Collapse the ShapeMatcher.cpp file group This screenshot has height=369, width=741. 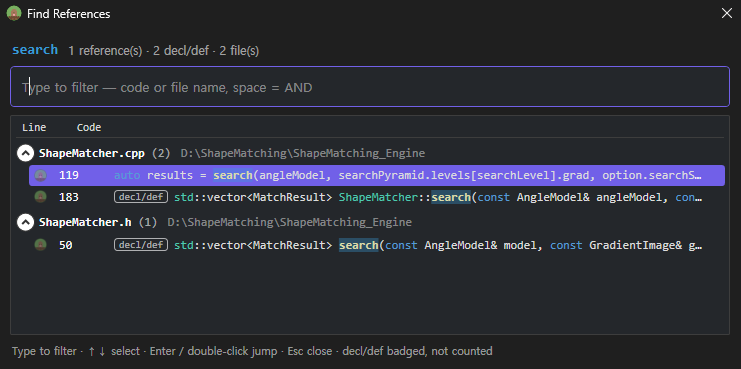click(x=26, y=153)
